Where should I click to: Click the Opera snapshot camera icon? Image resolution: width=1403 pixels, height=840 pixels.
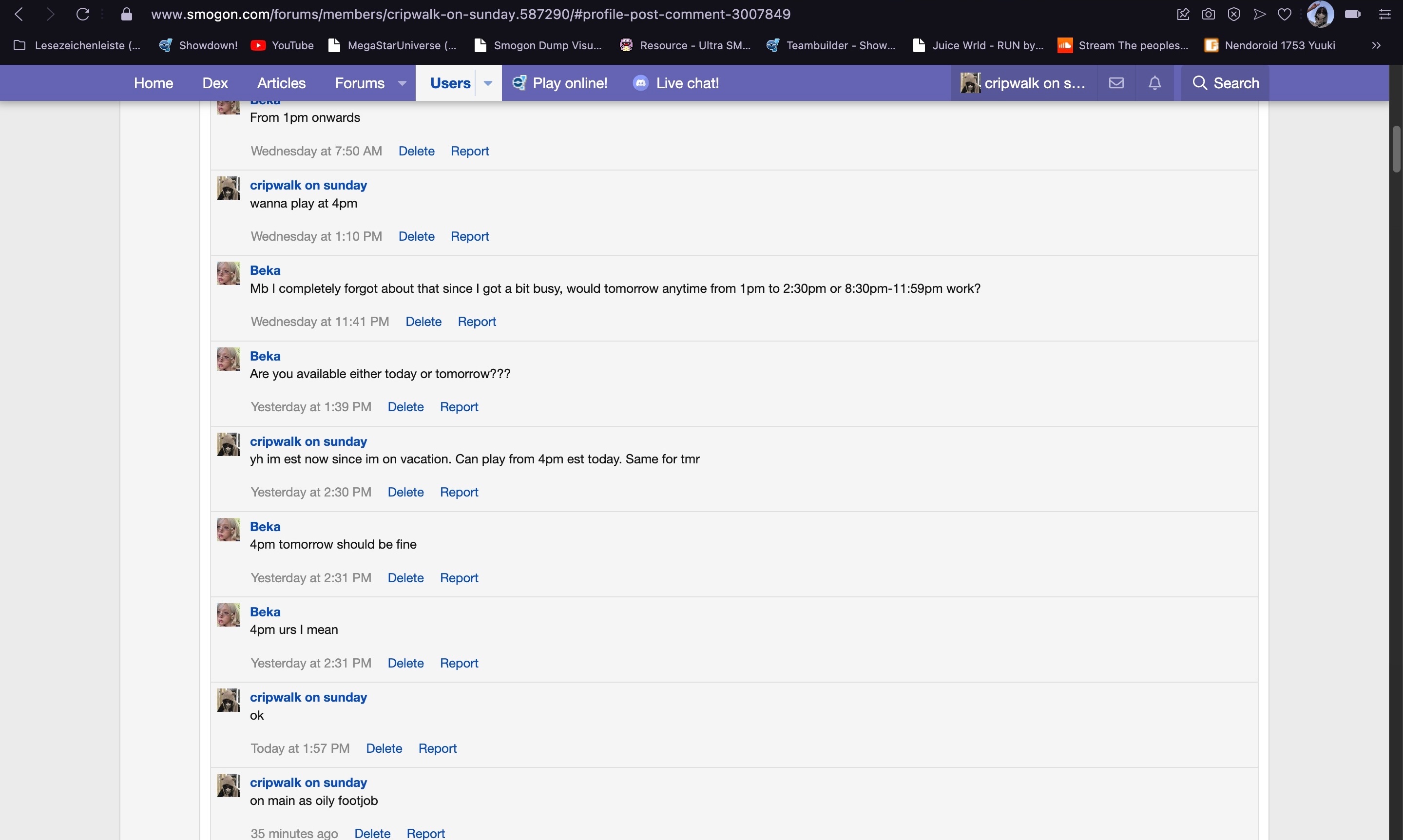coord(1208,14)
